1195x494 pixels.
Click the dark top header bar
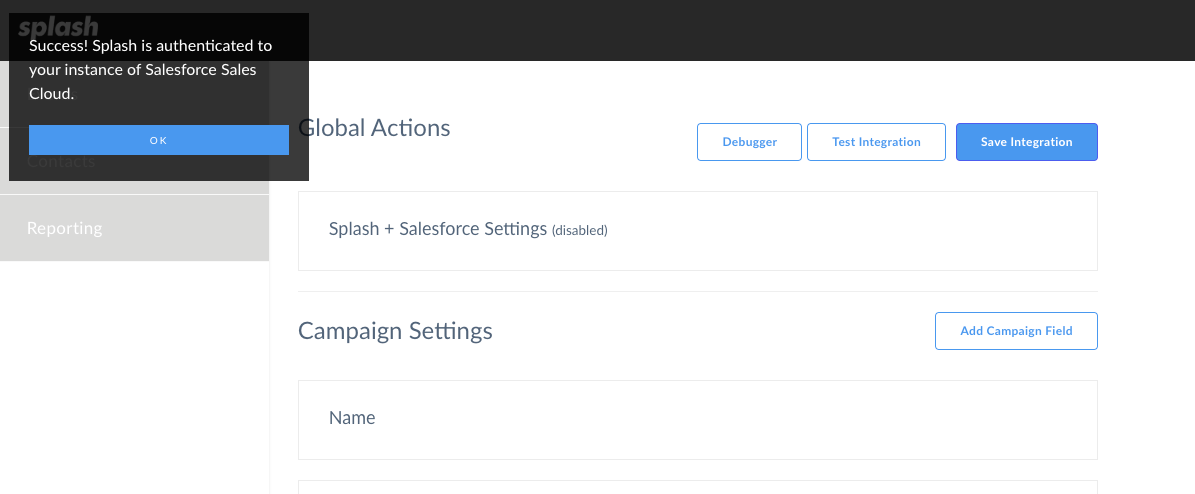747,30
